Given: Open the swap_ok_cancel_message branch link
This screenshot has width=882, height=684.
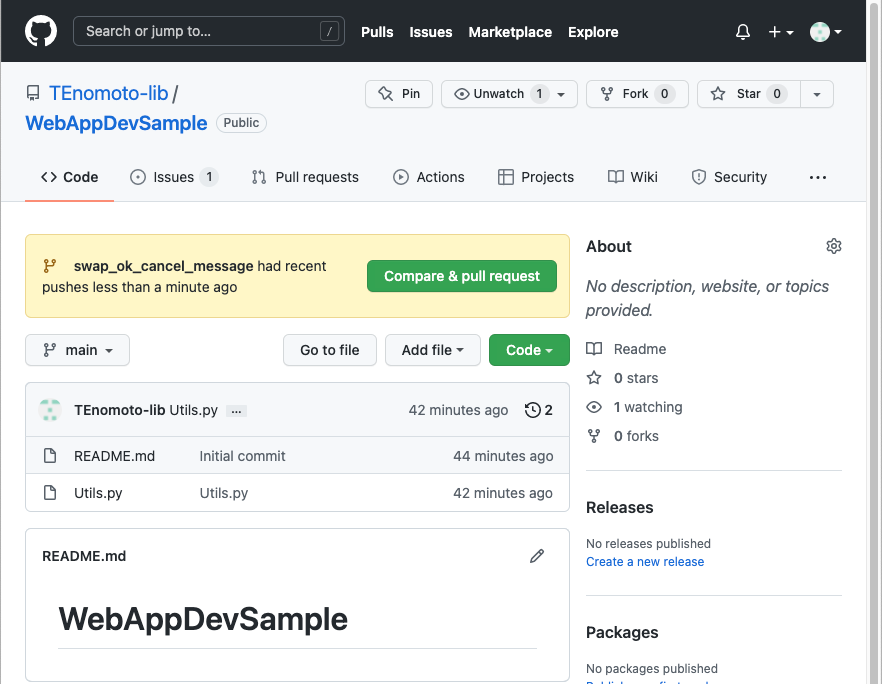Looking at the screenshot, I should pyautogui.click(x=164, y=266).
